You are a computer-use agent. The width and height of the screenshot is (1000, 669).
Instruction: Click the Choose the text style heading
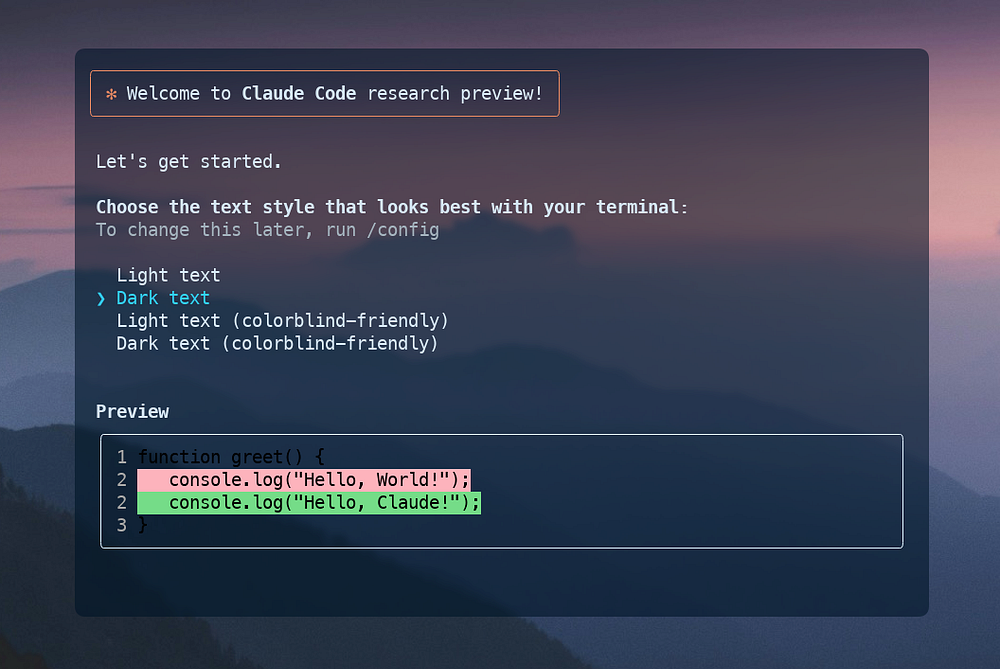tap(392, 207)
